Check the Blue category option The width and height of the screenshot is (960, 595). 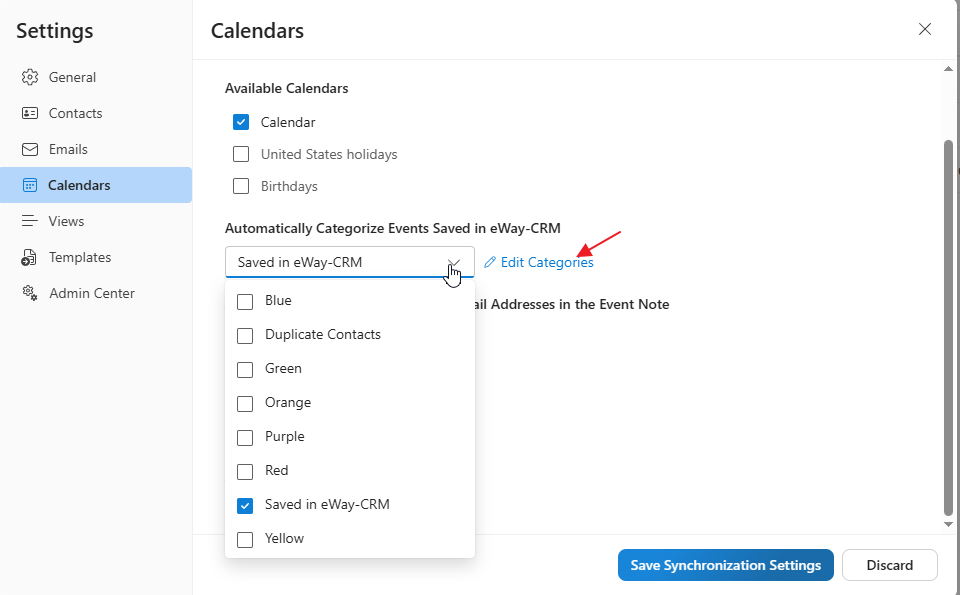click(x=245, y=300)
